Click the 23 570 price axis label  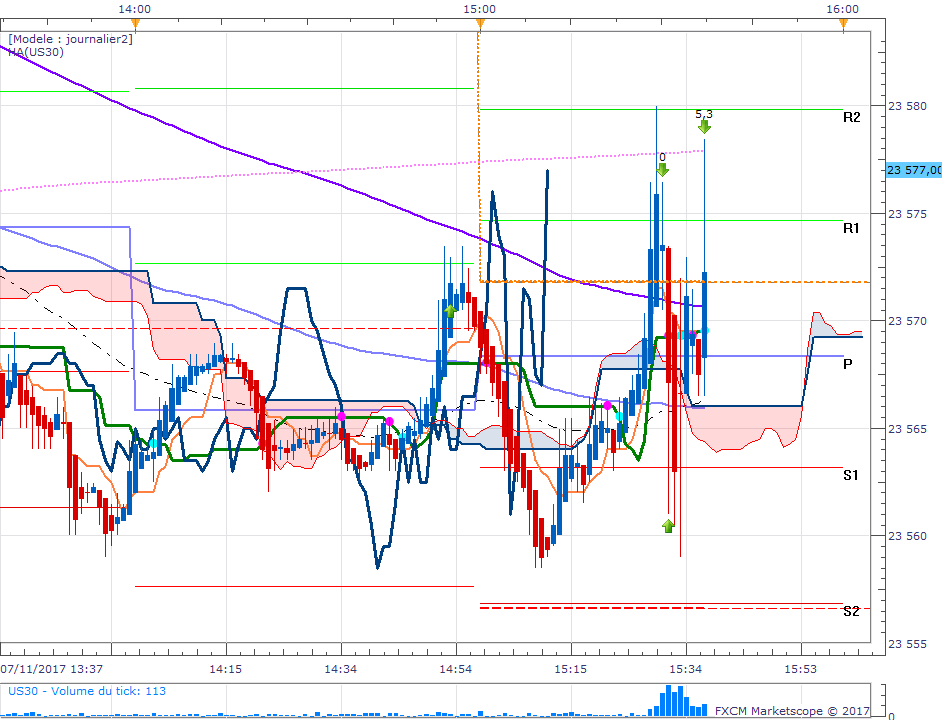tap(908, 321)
